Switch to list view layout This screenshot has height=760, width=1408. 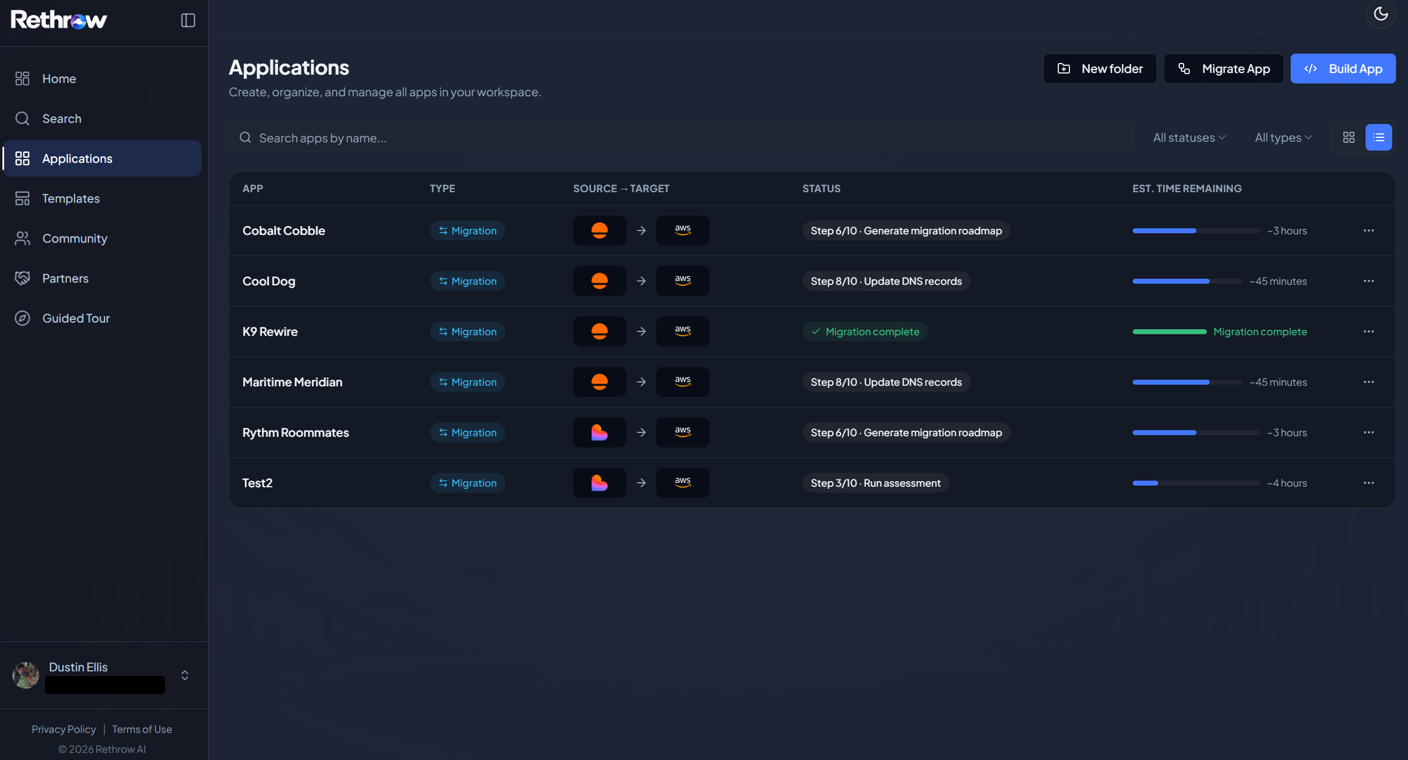click(x=1379, y=137)
